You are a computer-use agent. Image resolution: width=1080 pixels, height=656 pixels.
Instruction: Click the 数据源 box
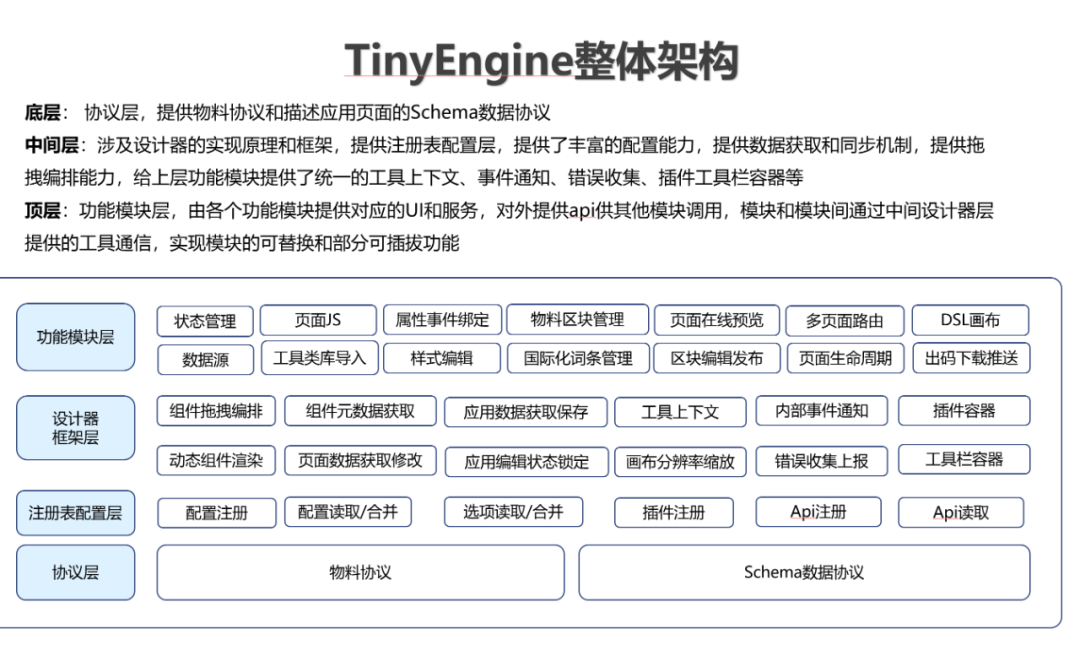tap(205, 360)
